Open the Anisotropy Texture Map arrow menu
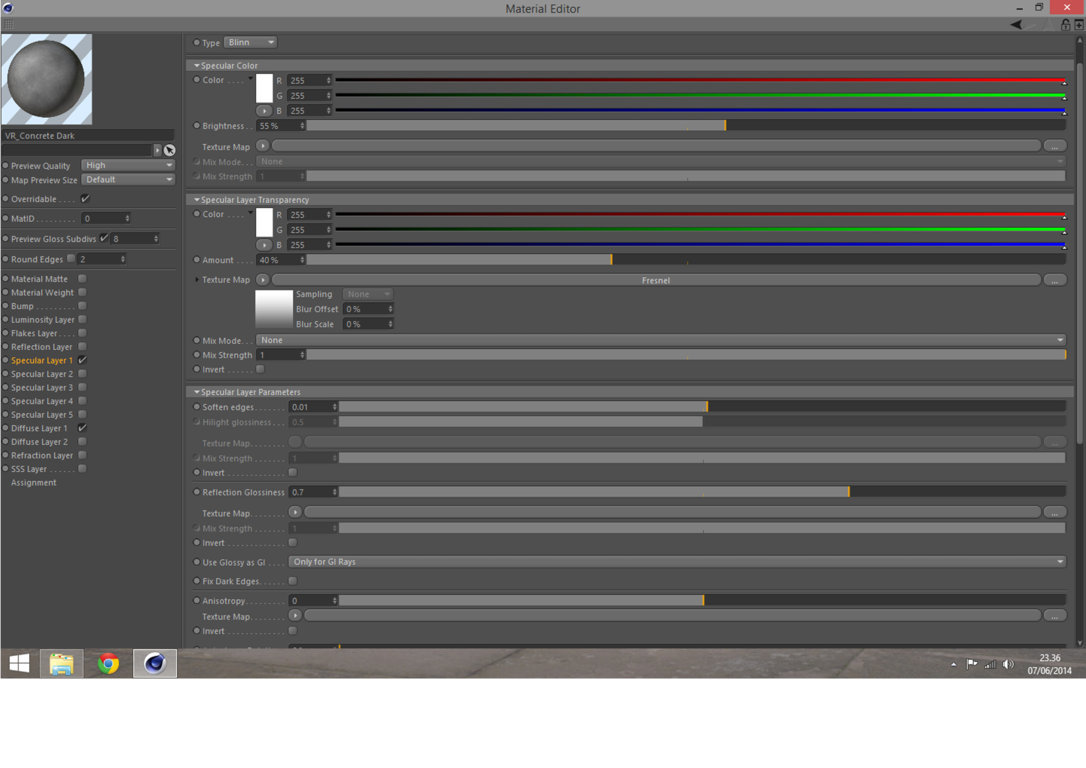Screen dimensions: 1086x768 click(x=295, y=616)
